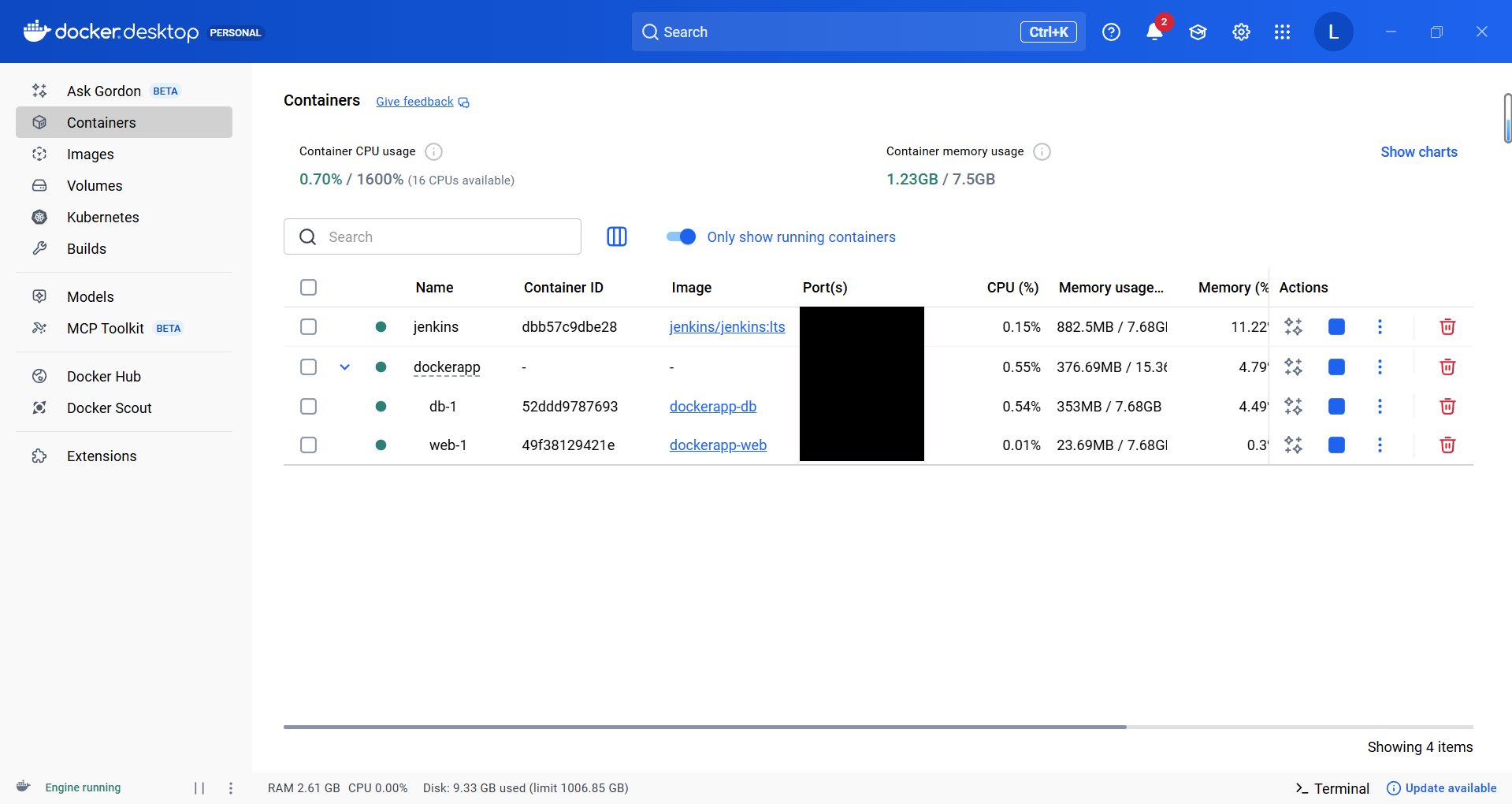Stop the jenkins container
Screen dimensions: 1512x804
(1336, 326)
